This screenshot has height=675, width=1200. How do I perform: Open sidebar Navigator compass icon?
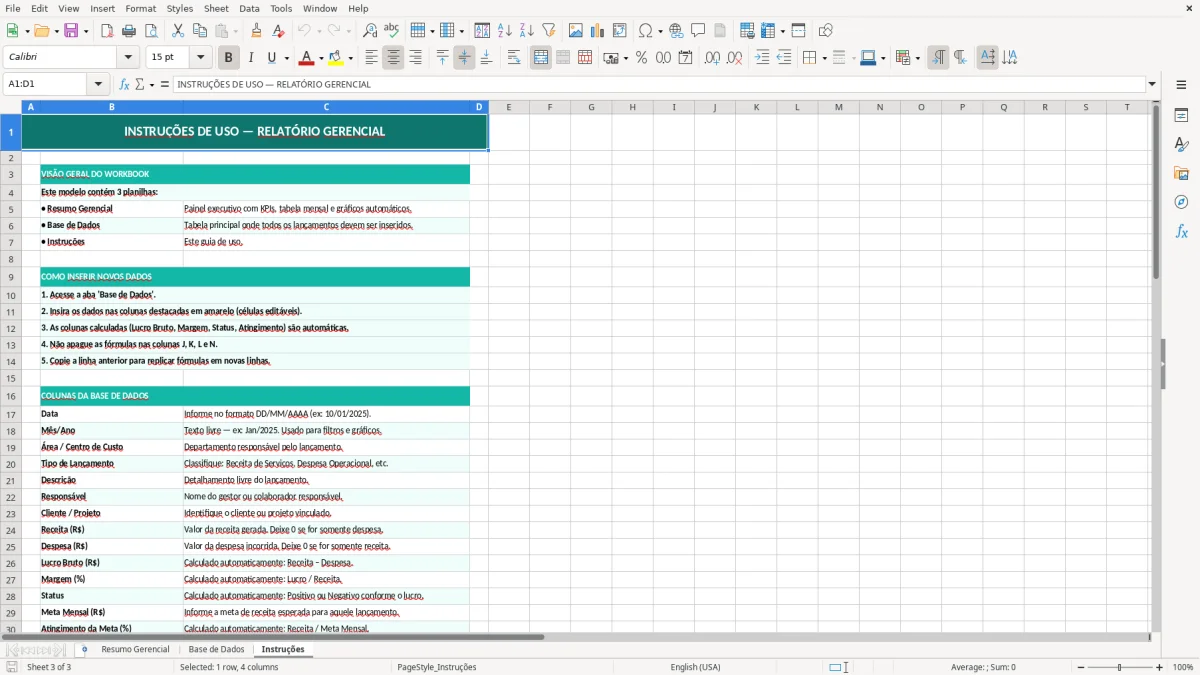(1181, 202)
